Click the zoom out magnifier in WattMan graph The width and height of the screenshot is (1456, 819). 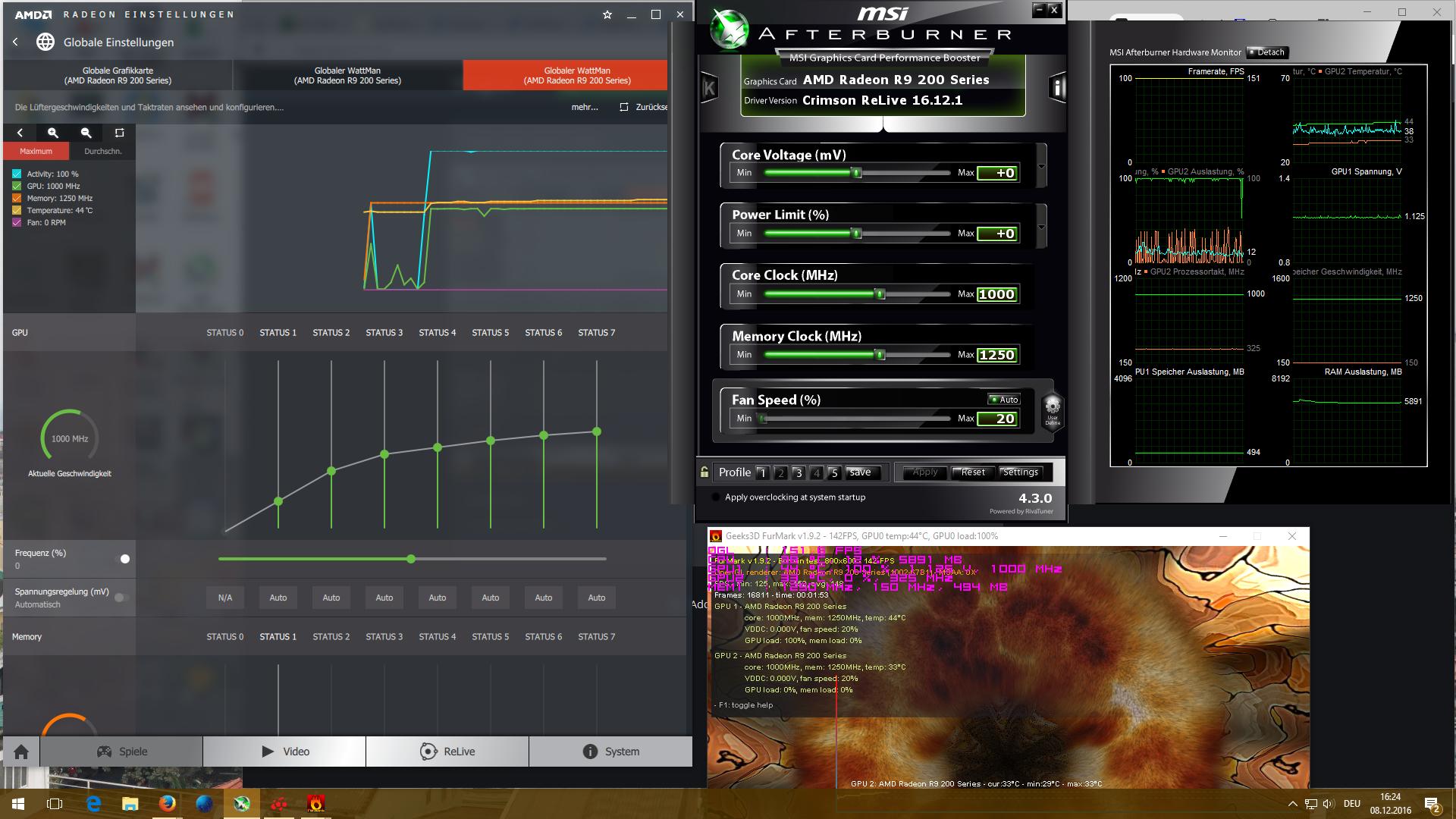click(86, 133)
